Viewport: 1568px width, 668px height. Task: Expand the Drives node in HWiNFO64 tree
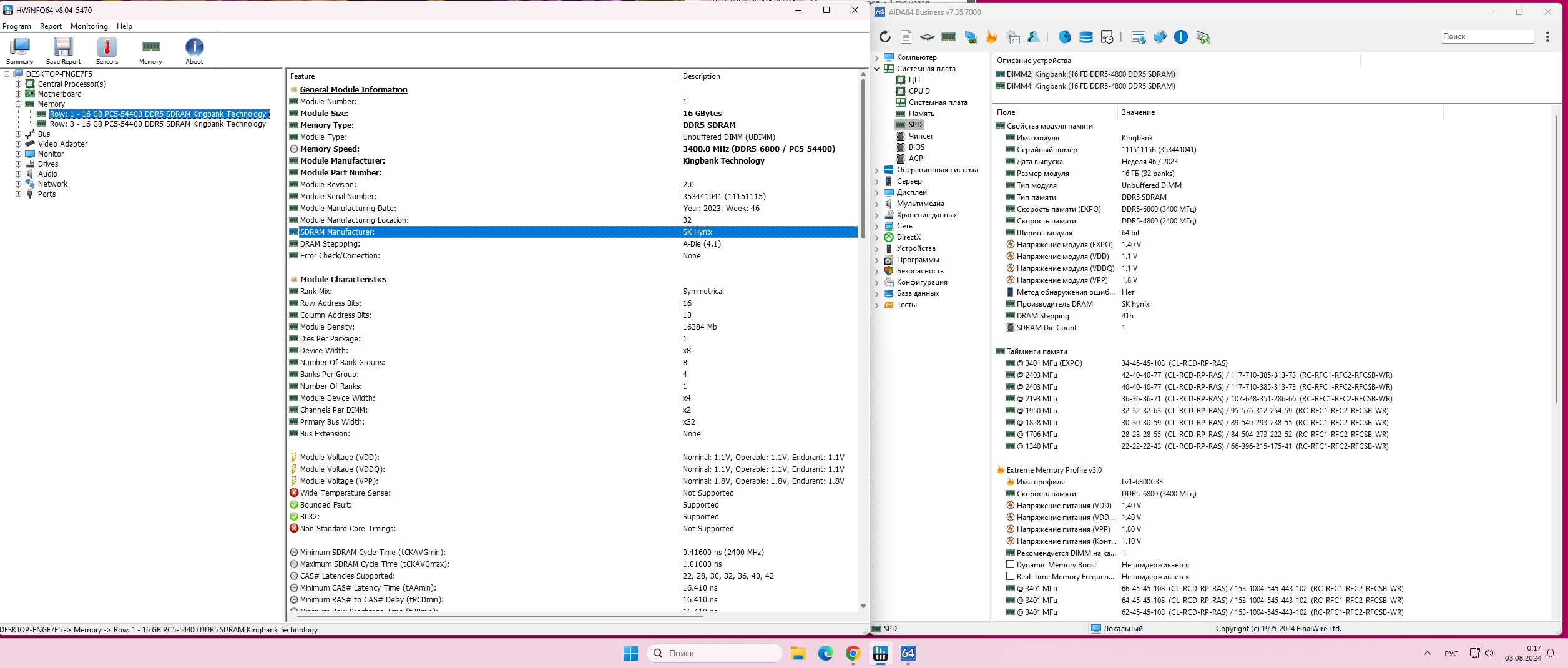pyautogui.click(x=19, y=164)
